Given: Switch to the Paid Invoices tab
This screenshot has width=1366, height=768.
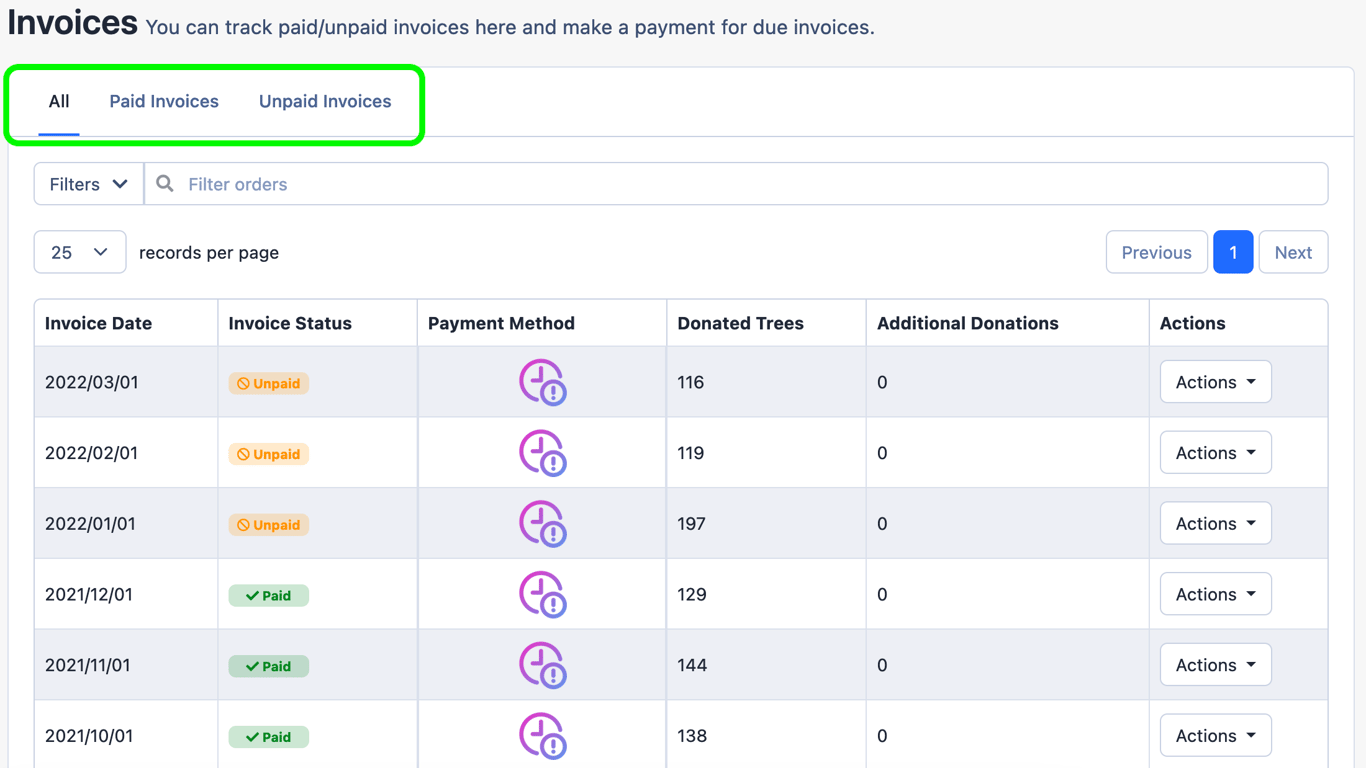Looking at the screenshot, I should pyautogui.click(x=164, y=102).
